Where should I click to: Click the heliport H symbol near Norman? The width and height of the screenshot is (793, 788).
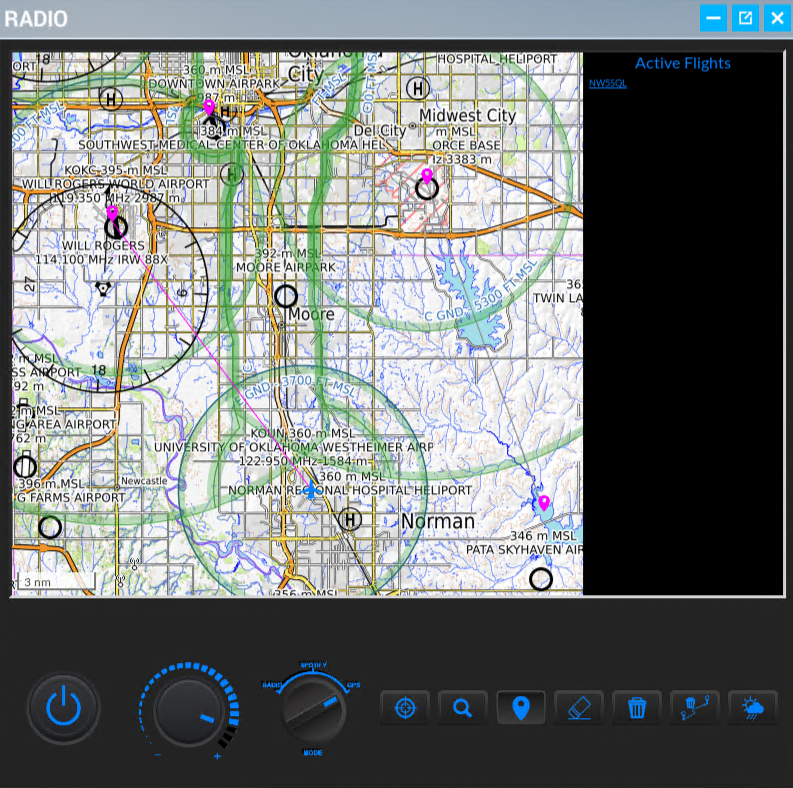[349, 519]
